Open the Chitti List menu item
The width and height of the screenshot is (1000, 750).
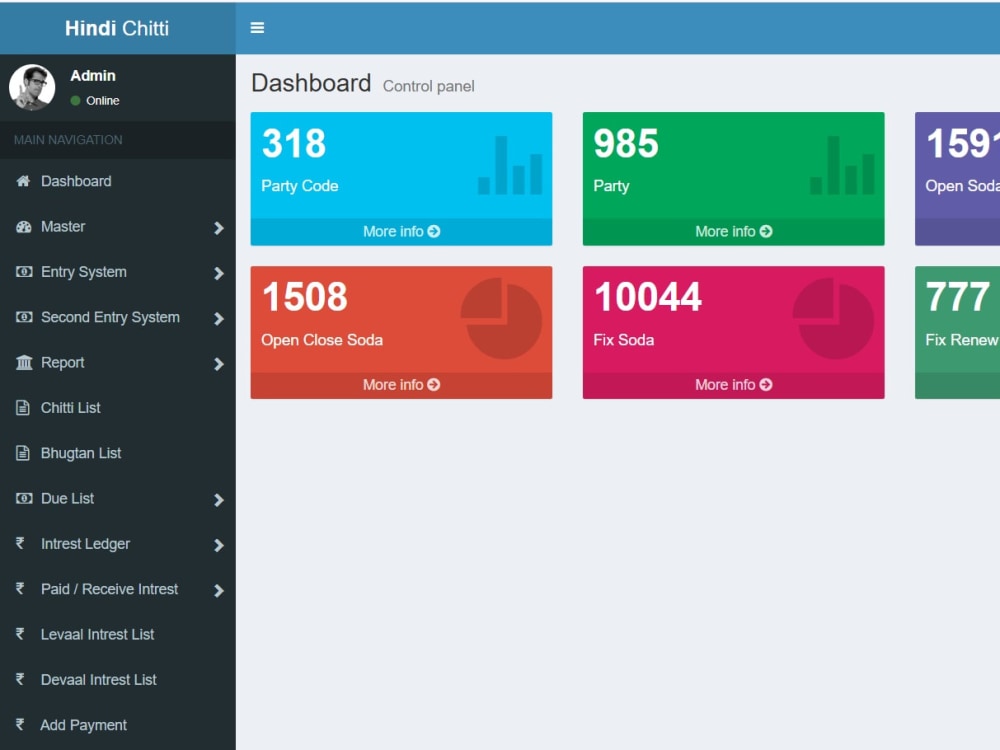(118, 408)
